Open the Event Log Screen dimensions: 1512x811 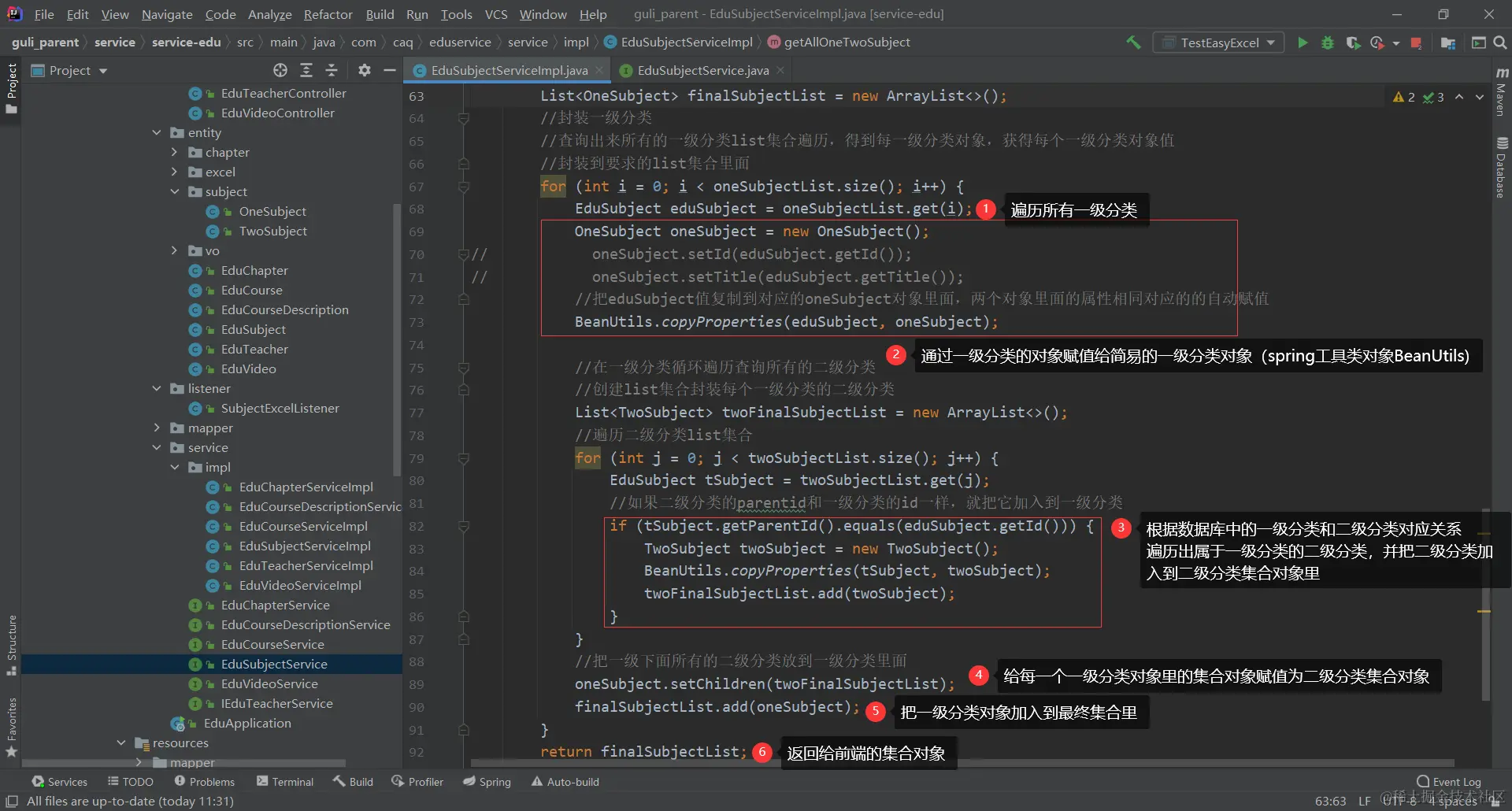click(x=1449, y=782)
